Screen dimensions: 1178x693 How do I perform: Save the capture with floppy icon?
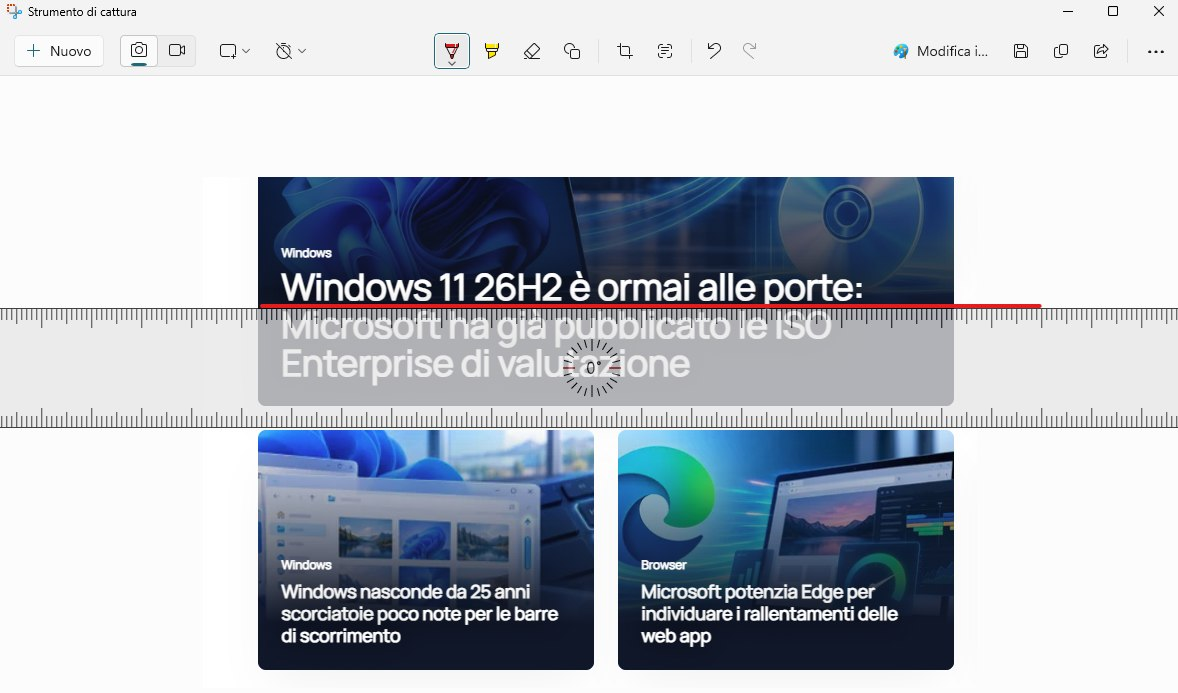[1021, 51]
